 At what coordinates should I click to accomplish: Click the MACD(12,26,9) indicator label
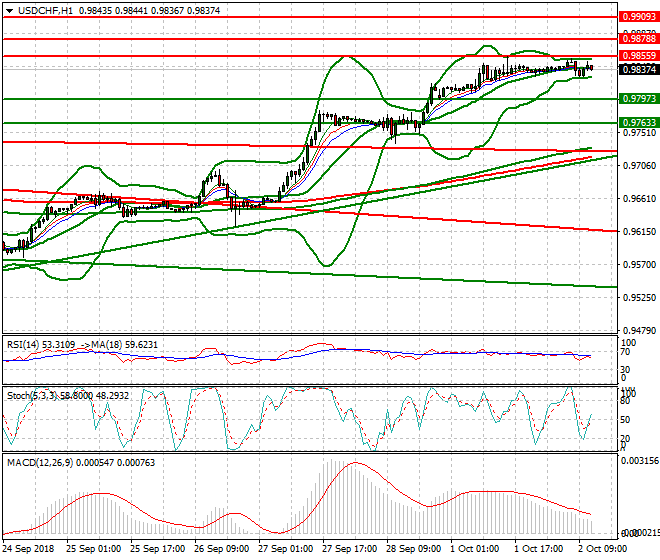click(40, 463)
